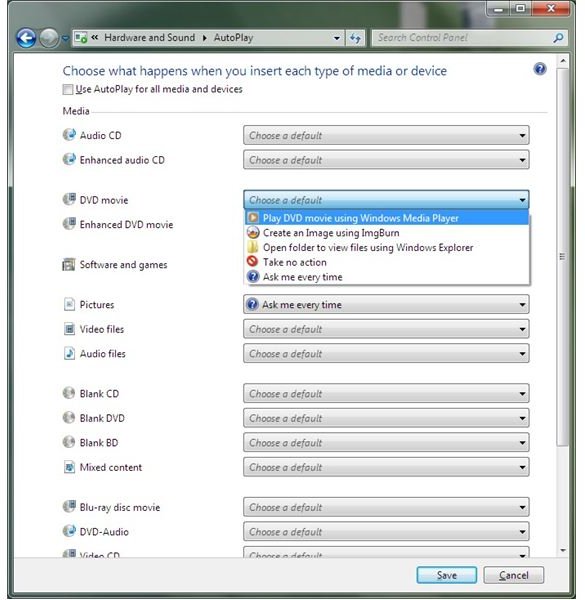Click the Software and games label

pos(123,265)
